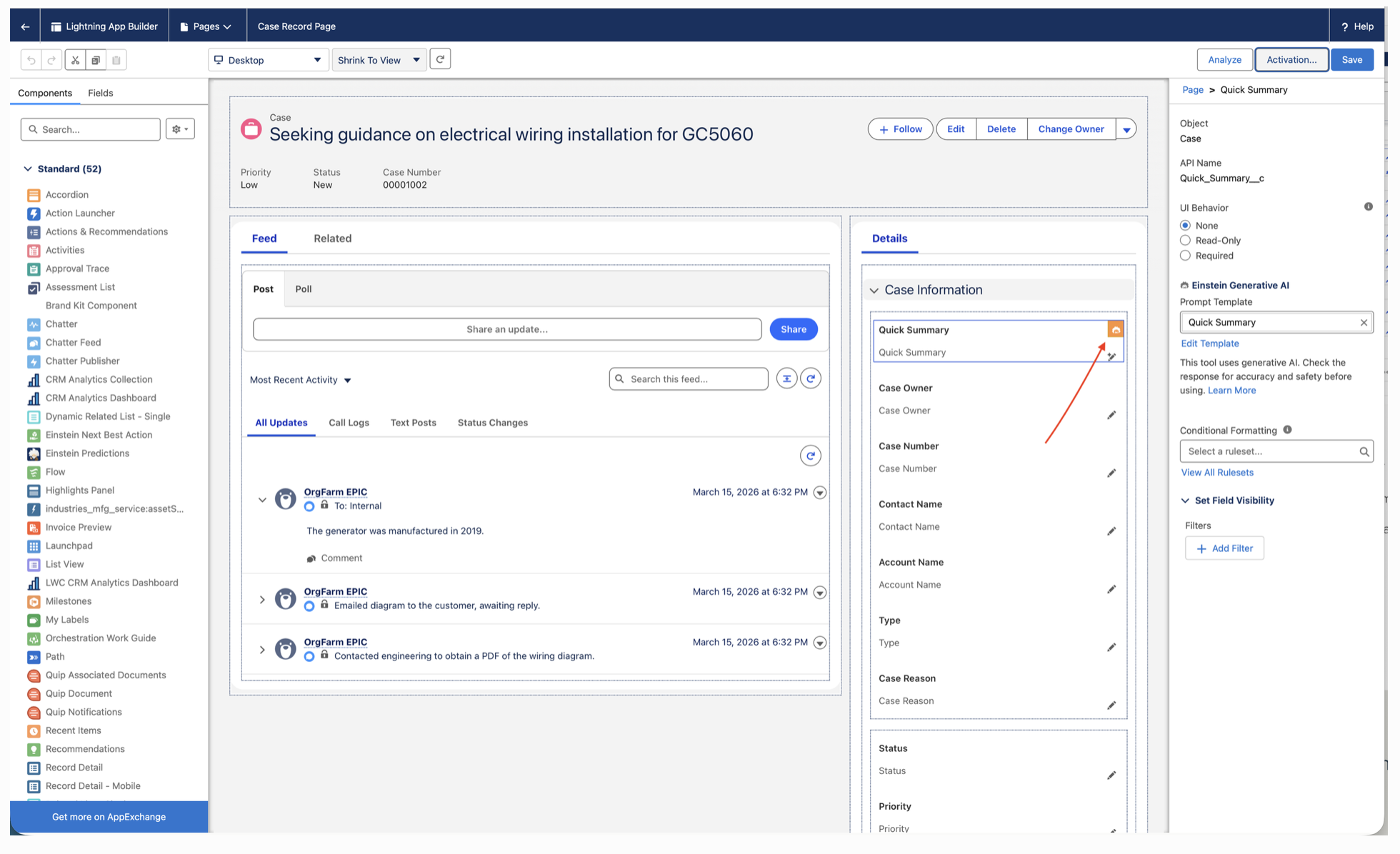Click the Learn More link

pyautogui.click(x=1232, y=391)
